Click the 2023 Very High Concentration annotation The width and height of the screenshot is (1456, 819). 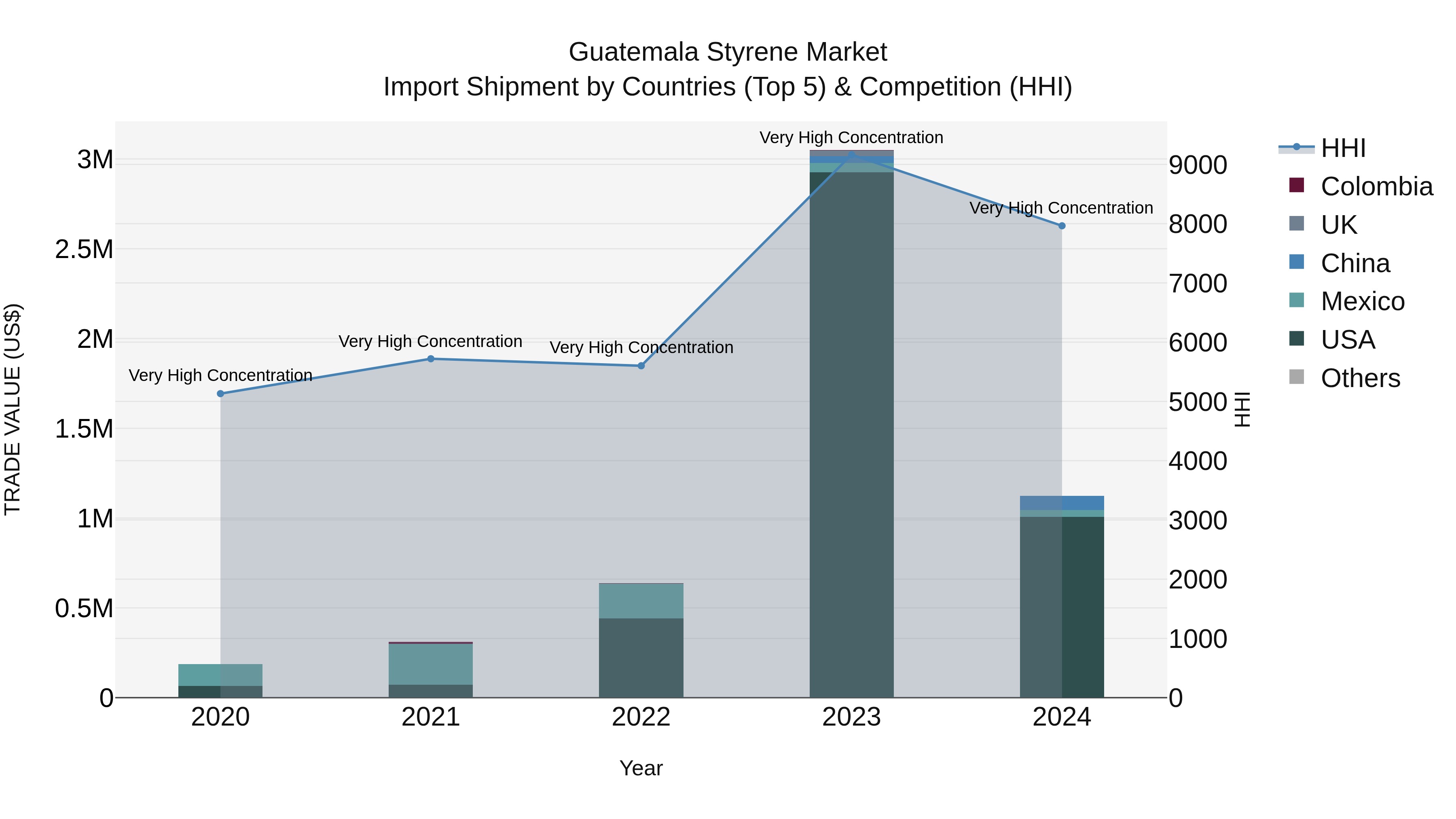pos(851,138)
